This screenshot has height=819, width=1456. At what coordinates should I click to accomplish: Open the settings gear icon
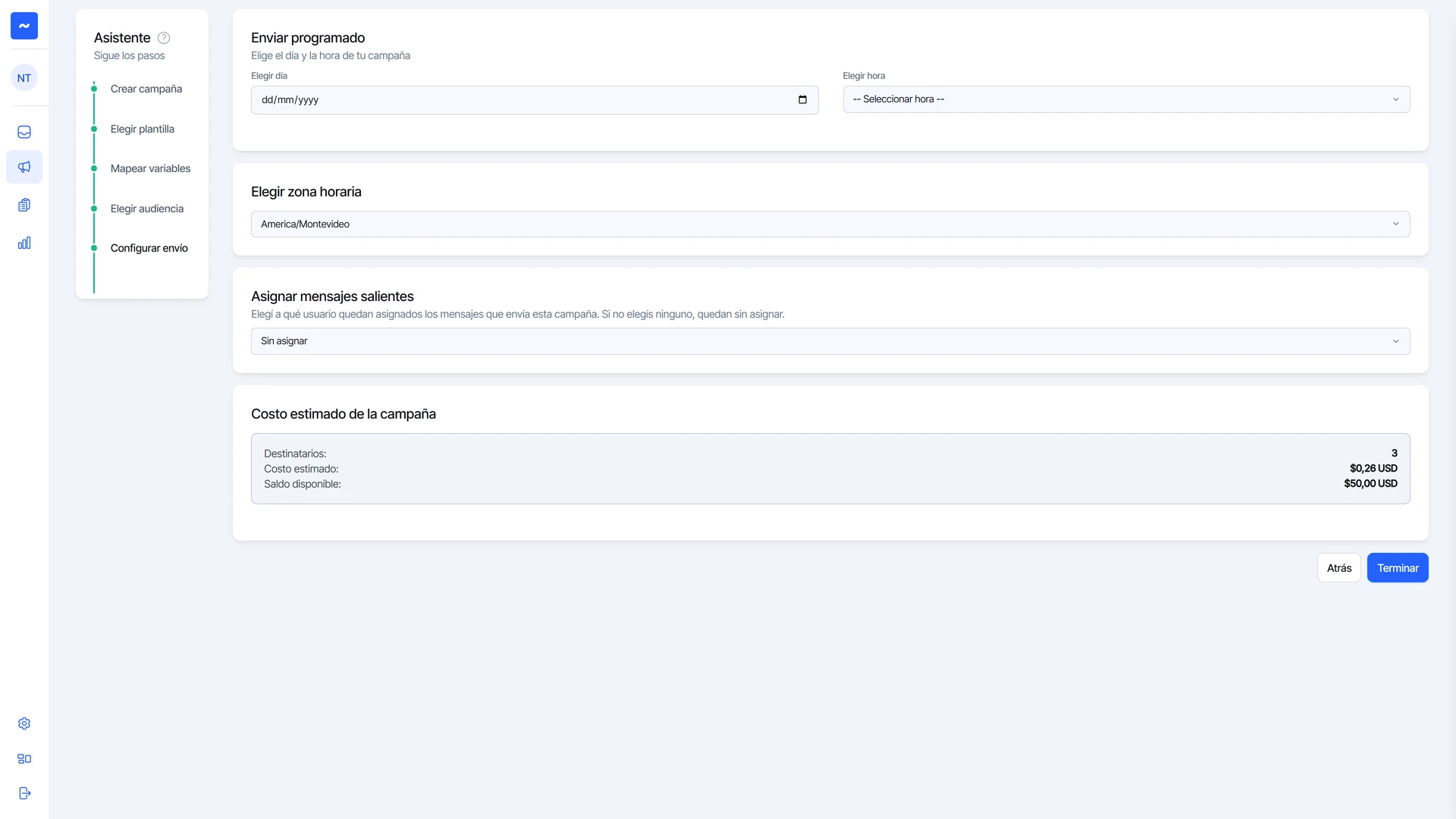coord(24,723)
